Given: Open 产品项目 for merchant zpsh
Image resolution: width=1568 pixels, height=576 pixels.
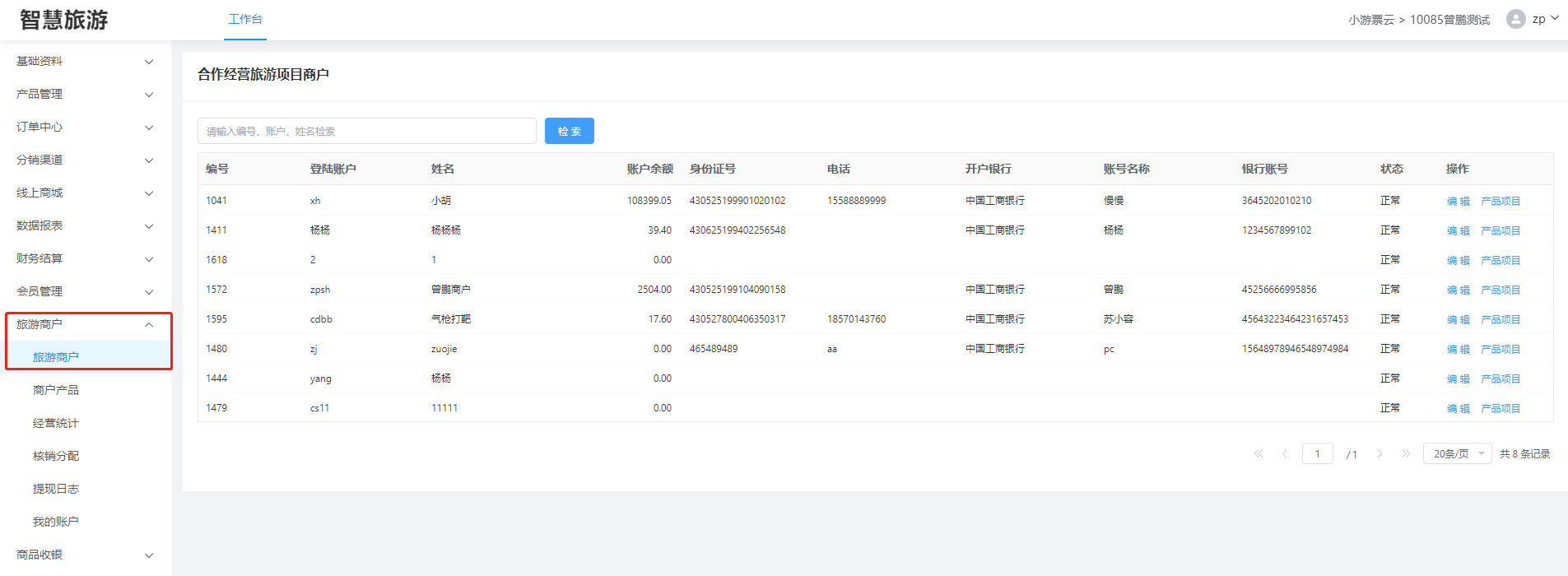Looking at the screenshot, I should click(x=1500, y=290).
